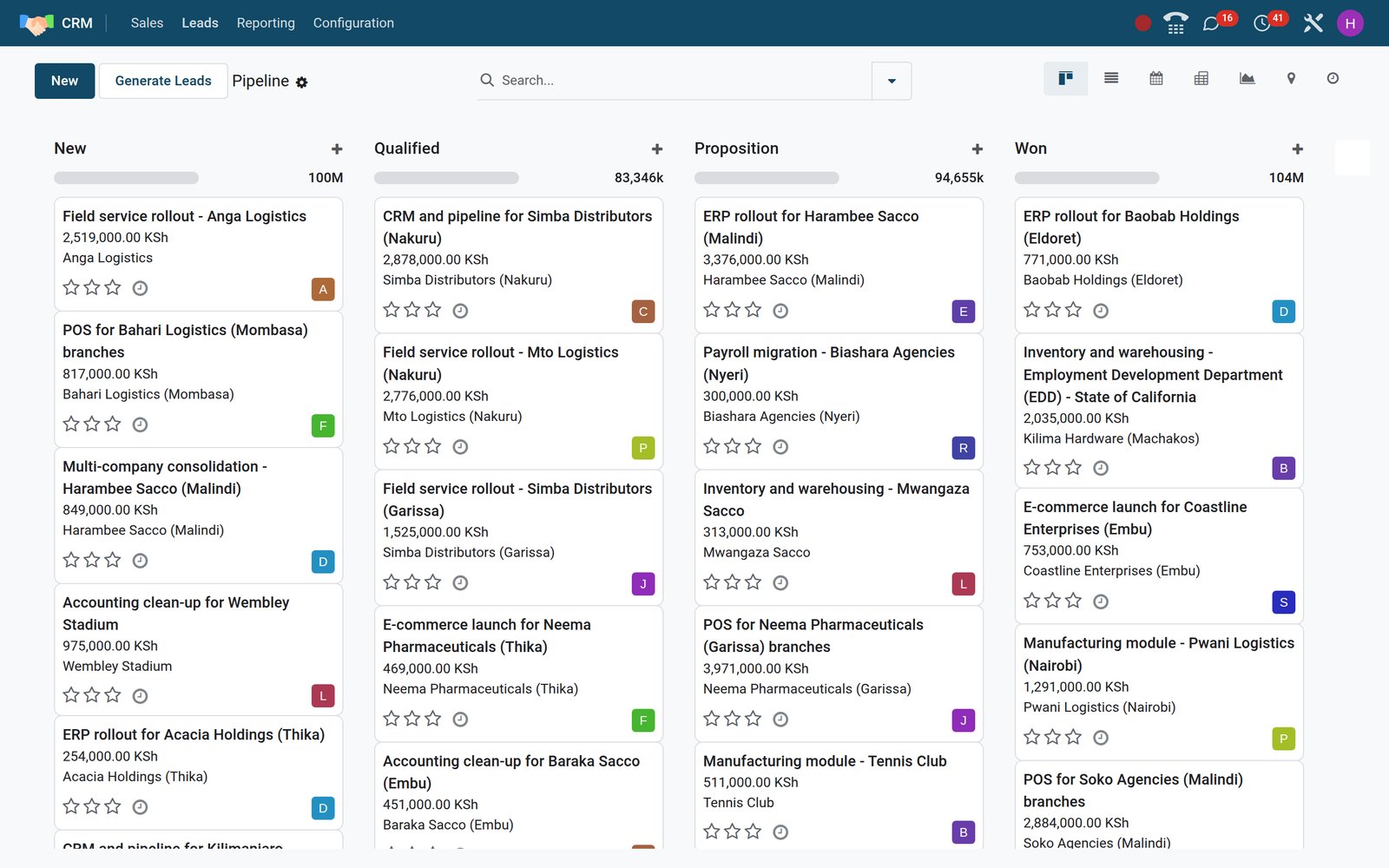
Task: Open POS for Soko Agencies (Malindi) card
Action: tap(1159, 806)
